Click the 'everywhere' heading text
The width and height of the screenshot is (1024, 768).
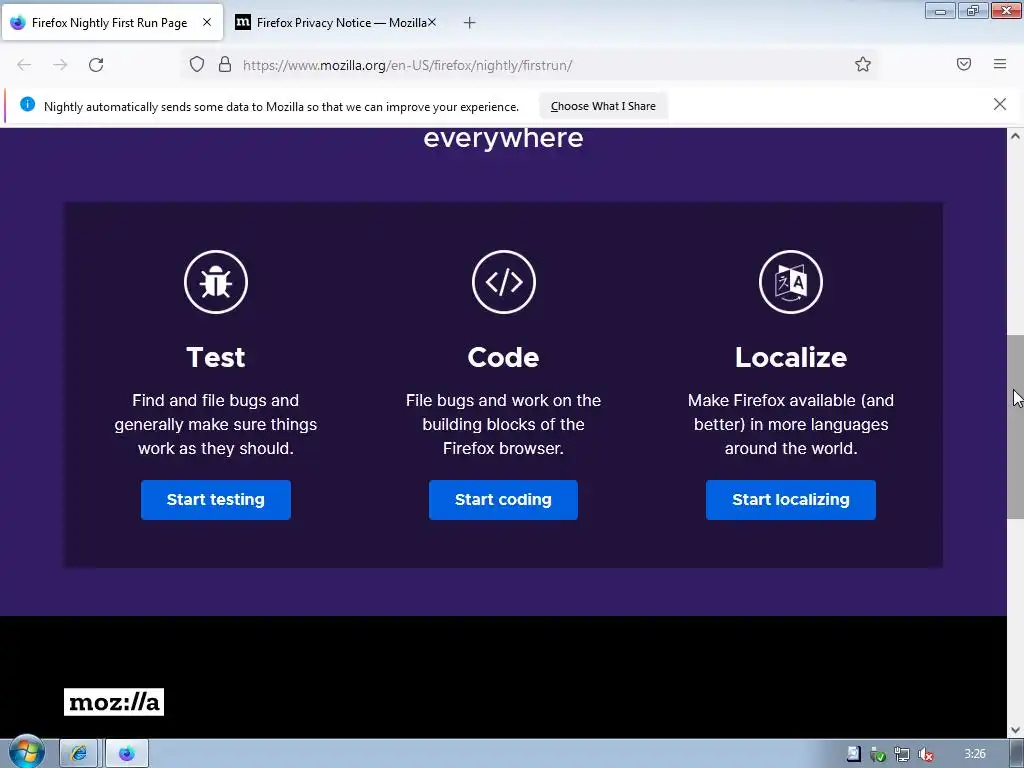(504, 138)
